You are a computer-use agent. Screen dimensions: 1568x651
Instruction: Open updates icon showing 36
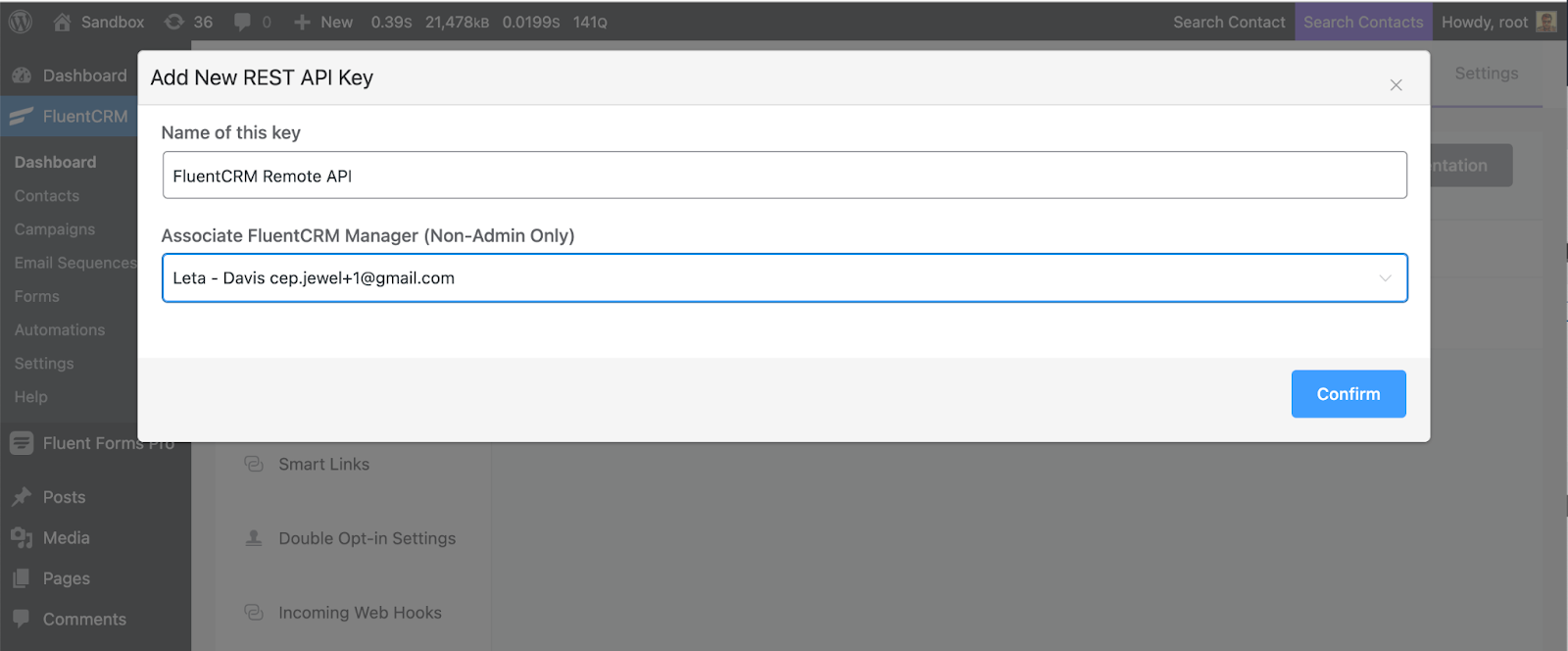coord(174,22)
